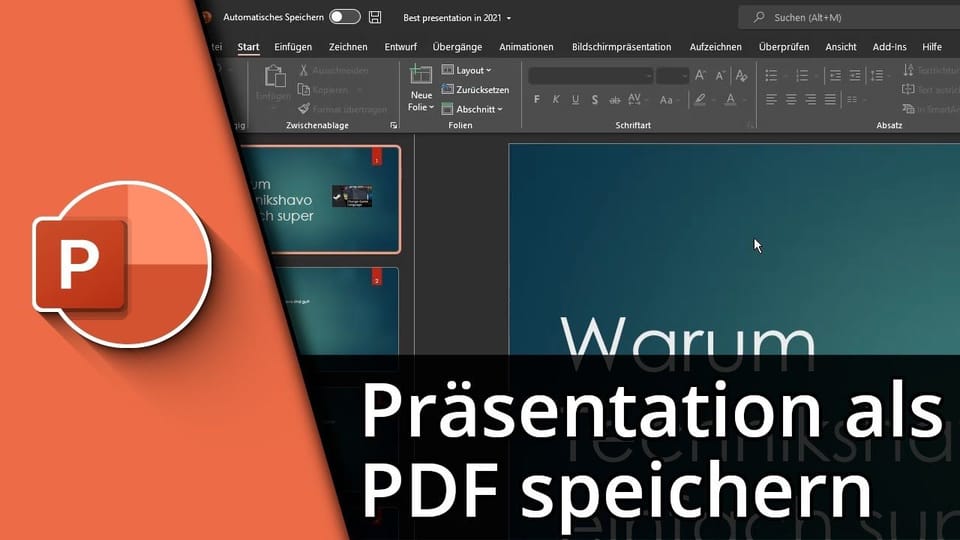Screen dimensions: 960x540
Task: Click the text highlight color pen
Action: click(700, 100)
